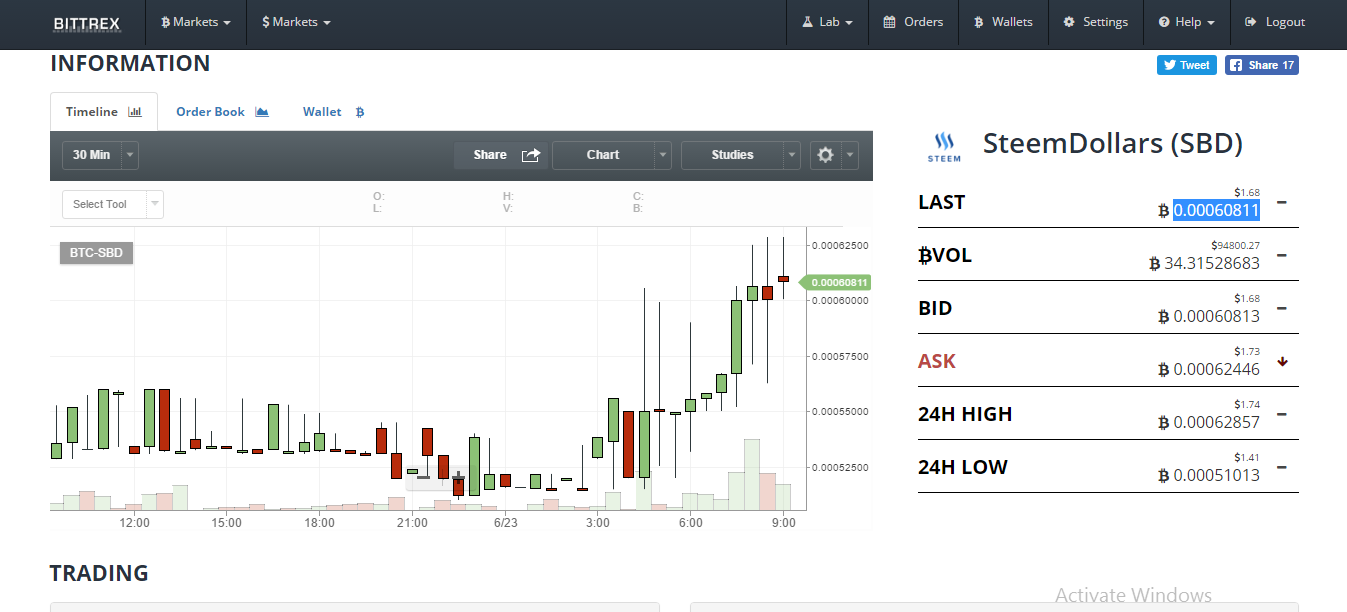Click the share arrow icon beside Share
The width and height of the screenshot is (1347, 612).
531,155
